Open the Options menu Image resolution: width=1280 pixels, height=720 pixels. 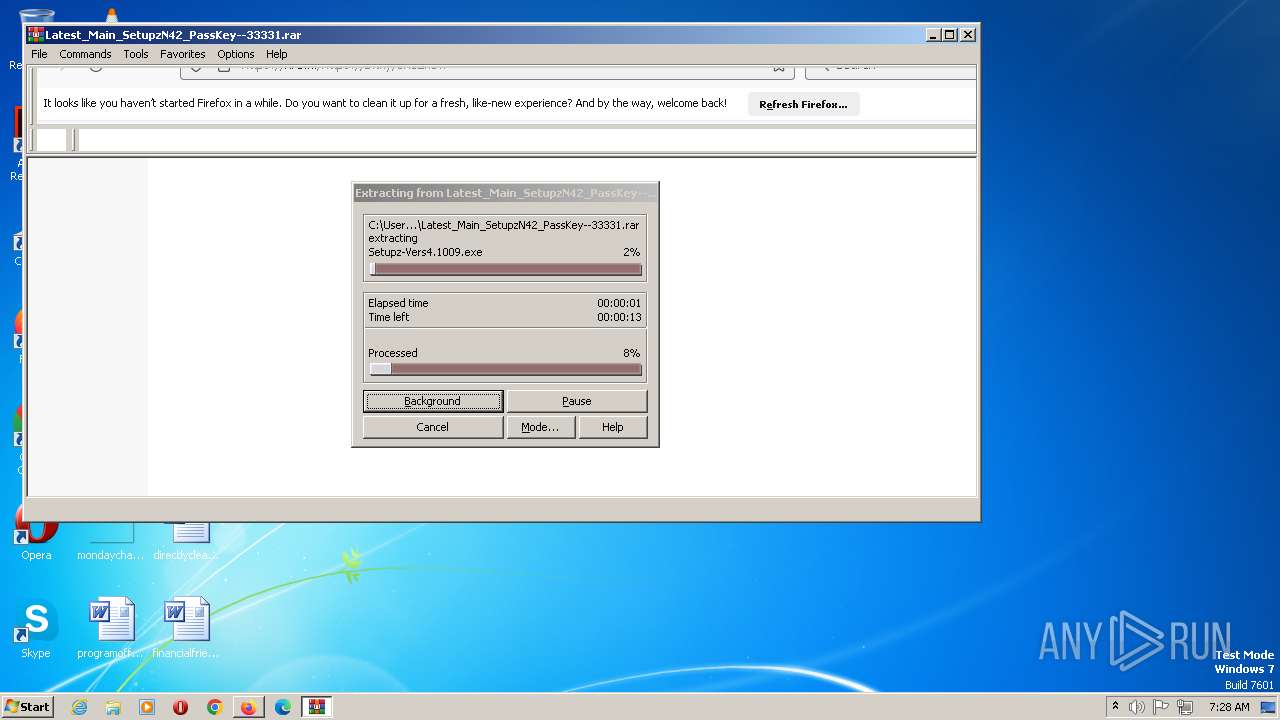click(236, 54)
